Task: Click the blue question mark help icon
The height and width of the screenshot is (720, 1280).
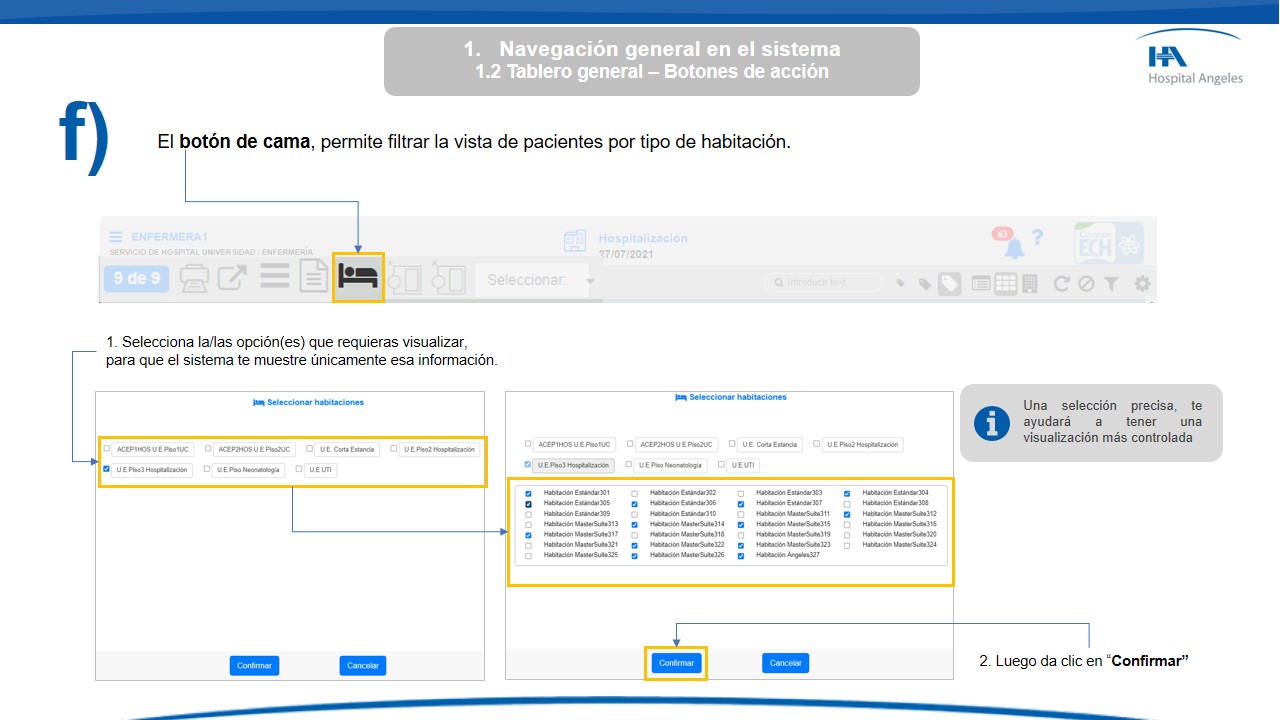Action: [1038, 238]
